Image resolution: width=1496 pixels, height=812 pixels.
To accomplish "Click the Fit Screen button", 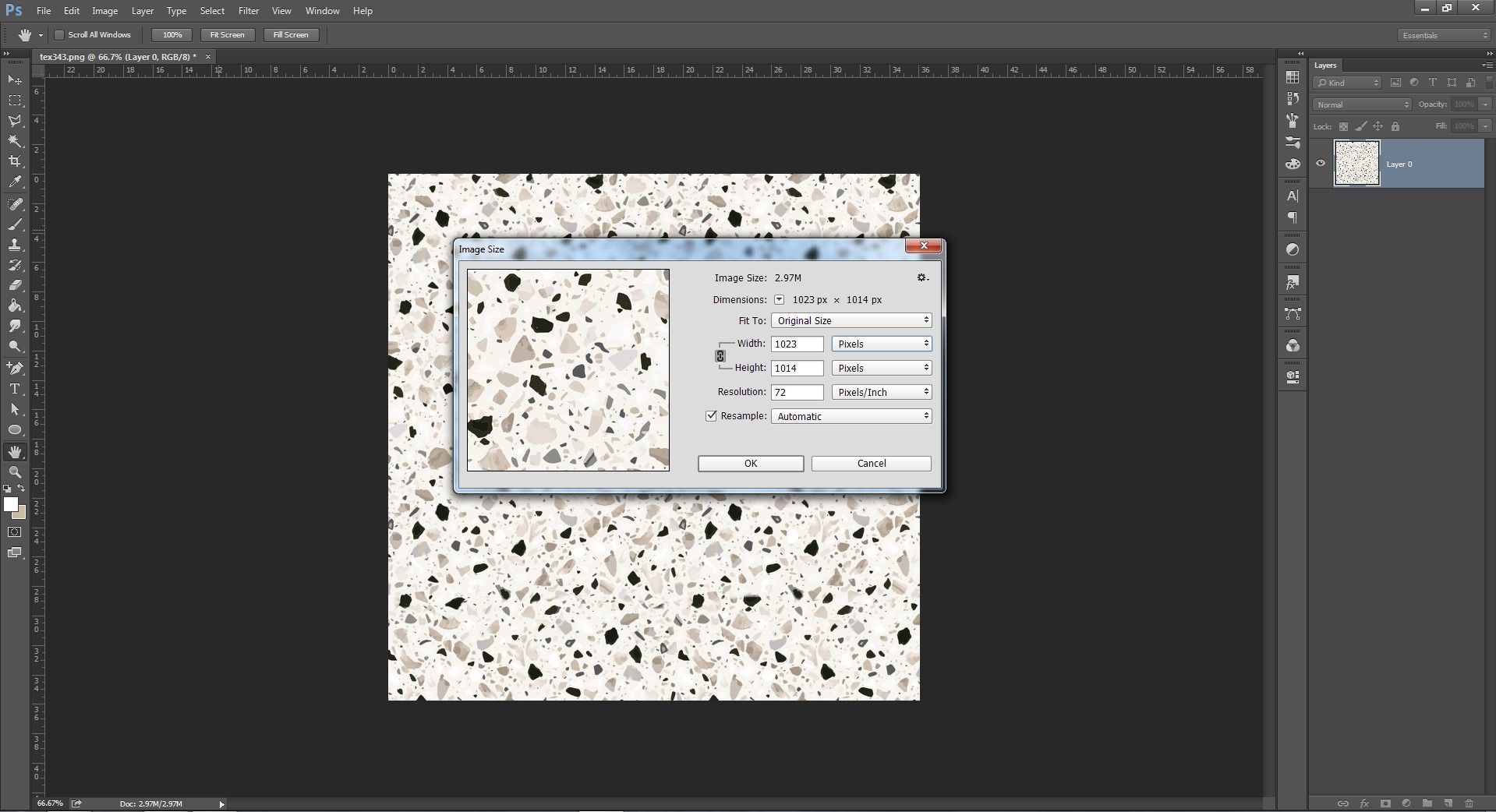I will (x=228, y=35).
